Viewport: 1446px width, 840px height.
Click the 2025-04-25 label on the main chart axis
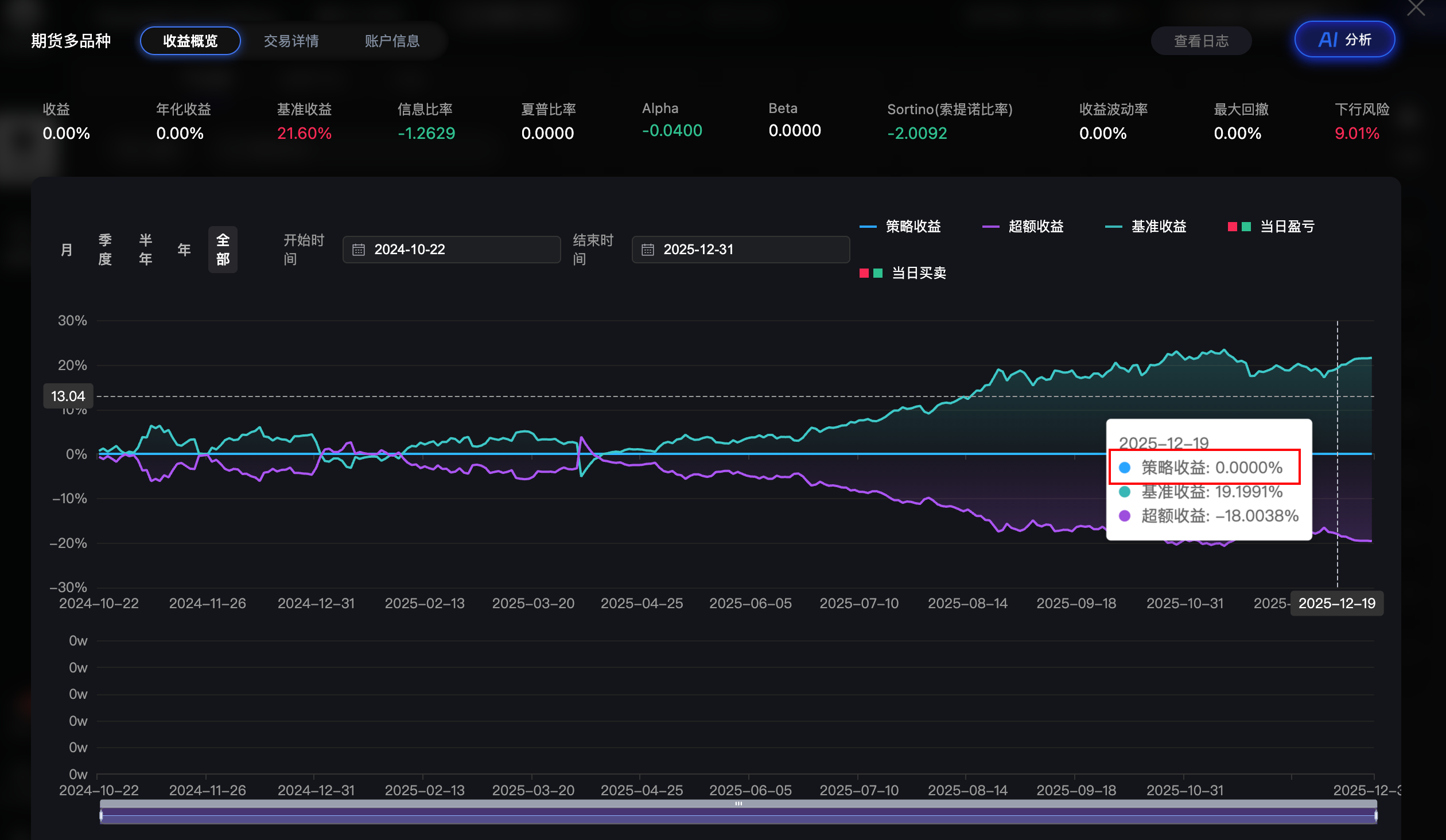(642, 604)
